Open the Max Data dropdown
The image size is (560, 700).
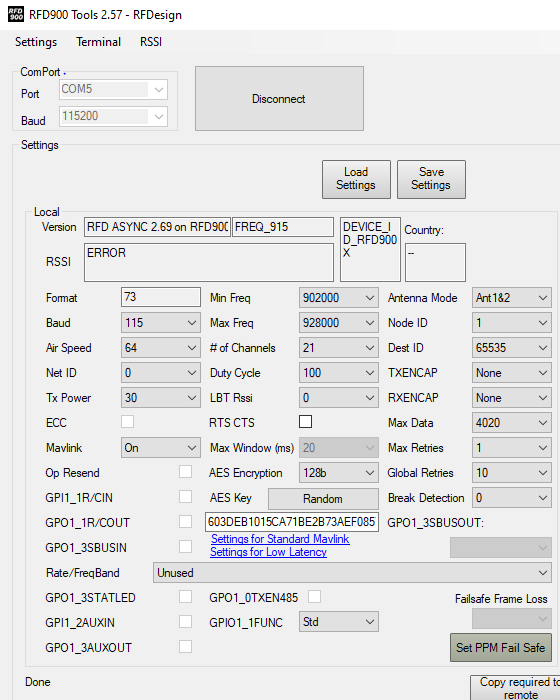(512, 423)
